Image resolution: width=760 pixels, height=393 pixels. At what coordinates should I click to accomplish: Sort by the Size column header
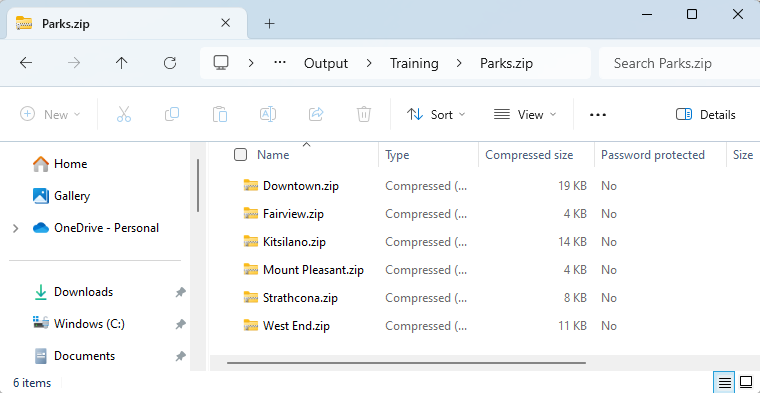pos(743,155)
